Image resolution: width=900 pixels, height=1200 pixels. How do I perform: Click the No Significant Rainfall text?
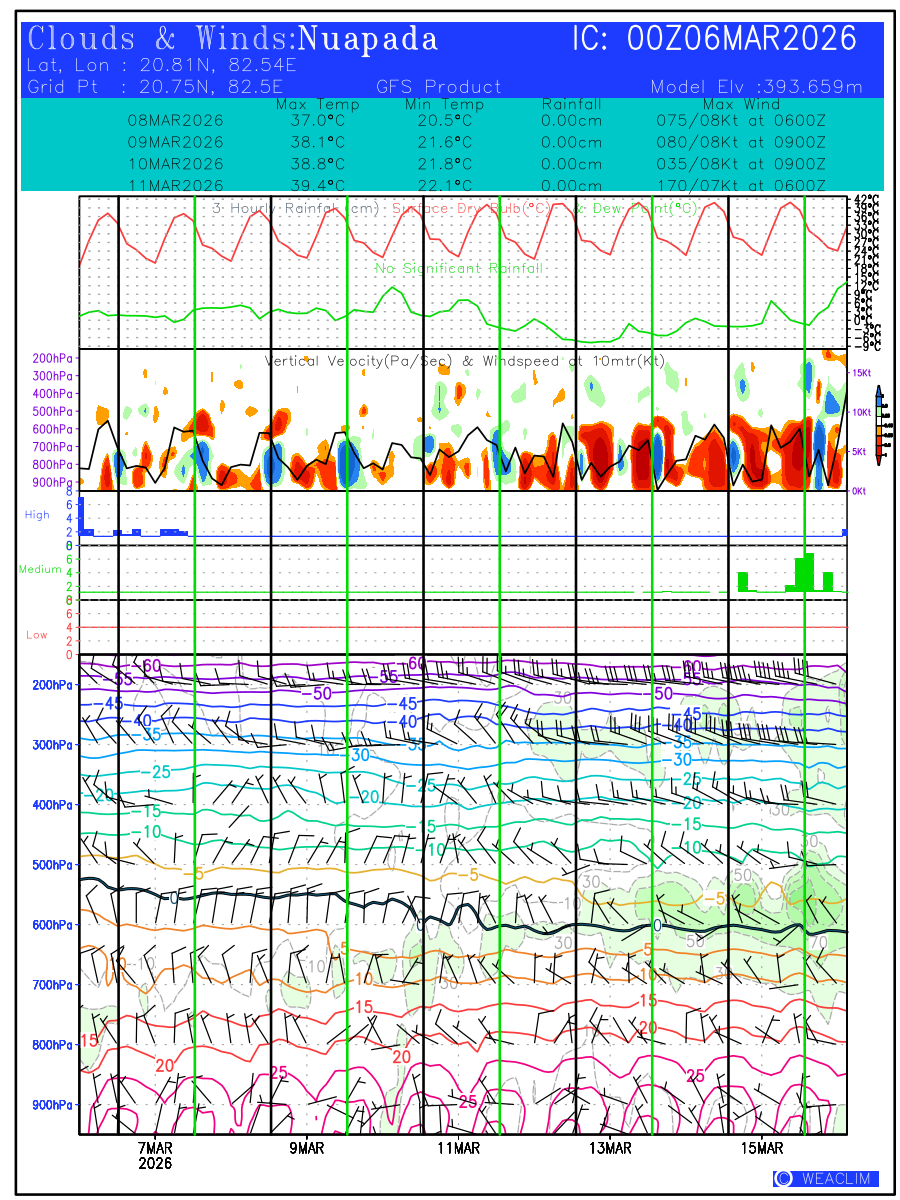coord(459,268)
